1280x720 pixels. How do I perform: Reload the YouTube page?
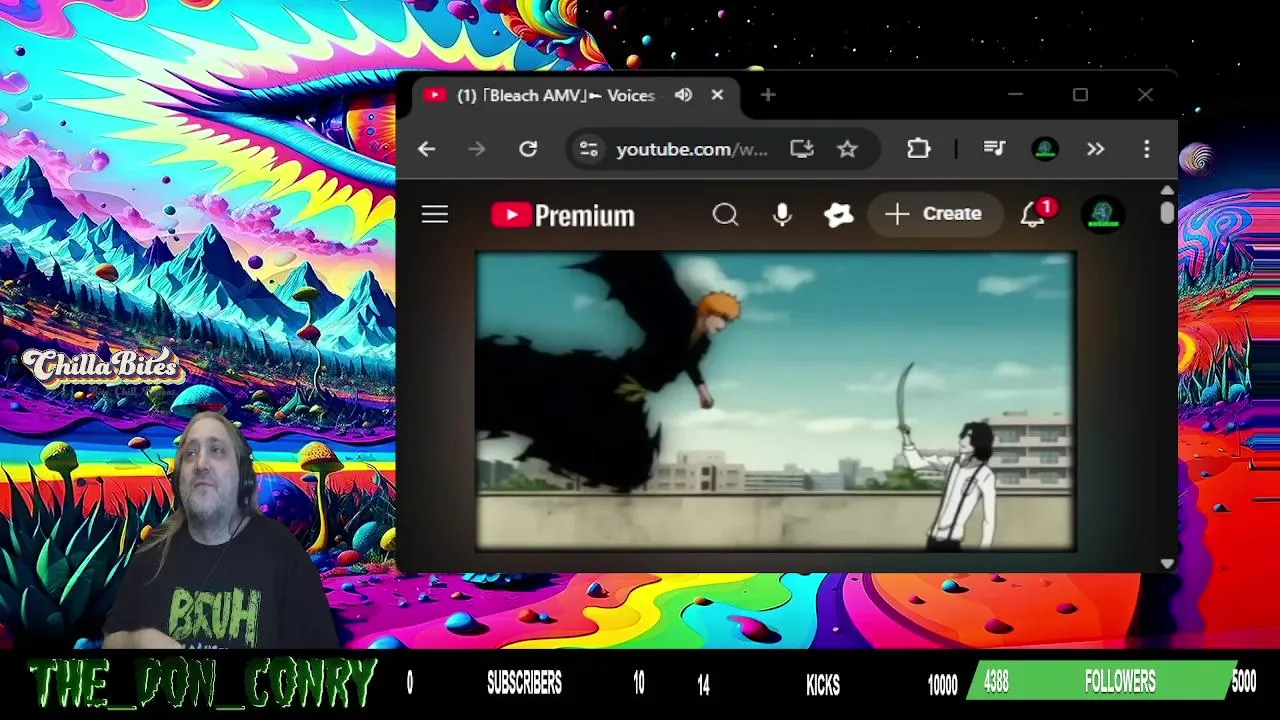(x=528, y=149)
